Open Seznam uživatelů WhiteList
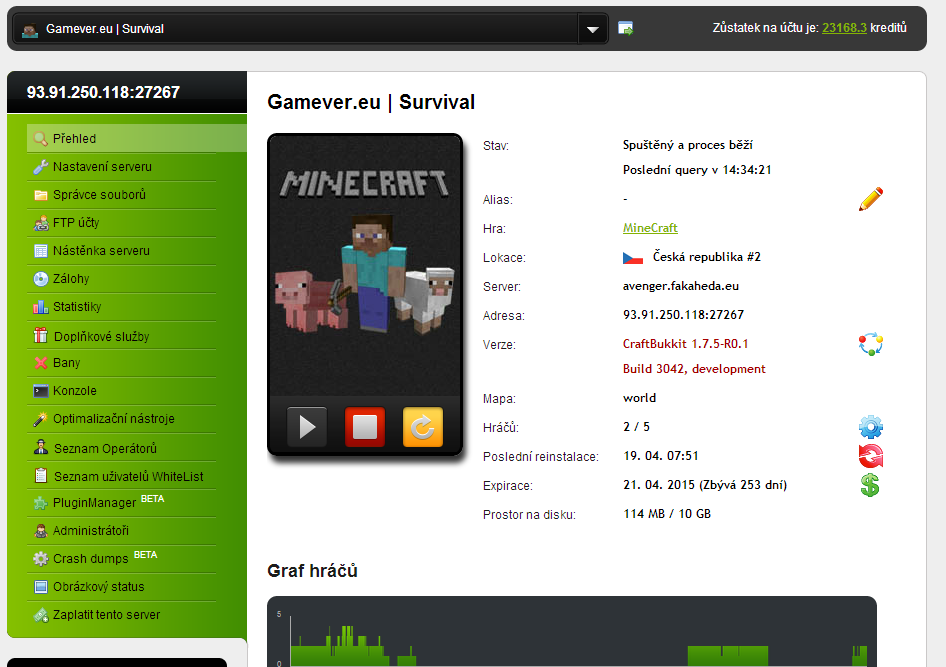Viewport: 946px width, 667px height. (121, 476)
